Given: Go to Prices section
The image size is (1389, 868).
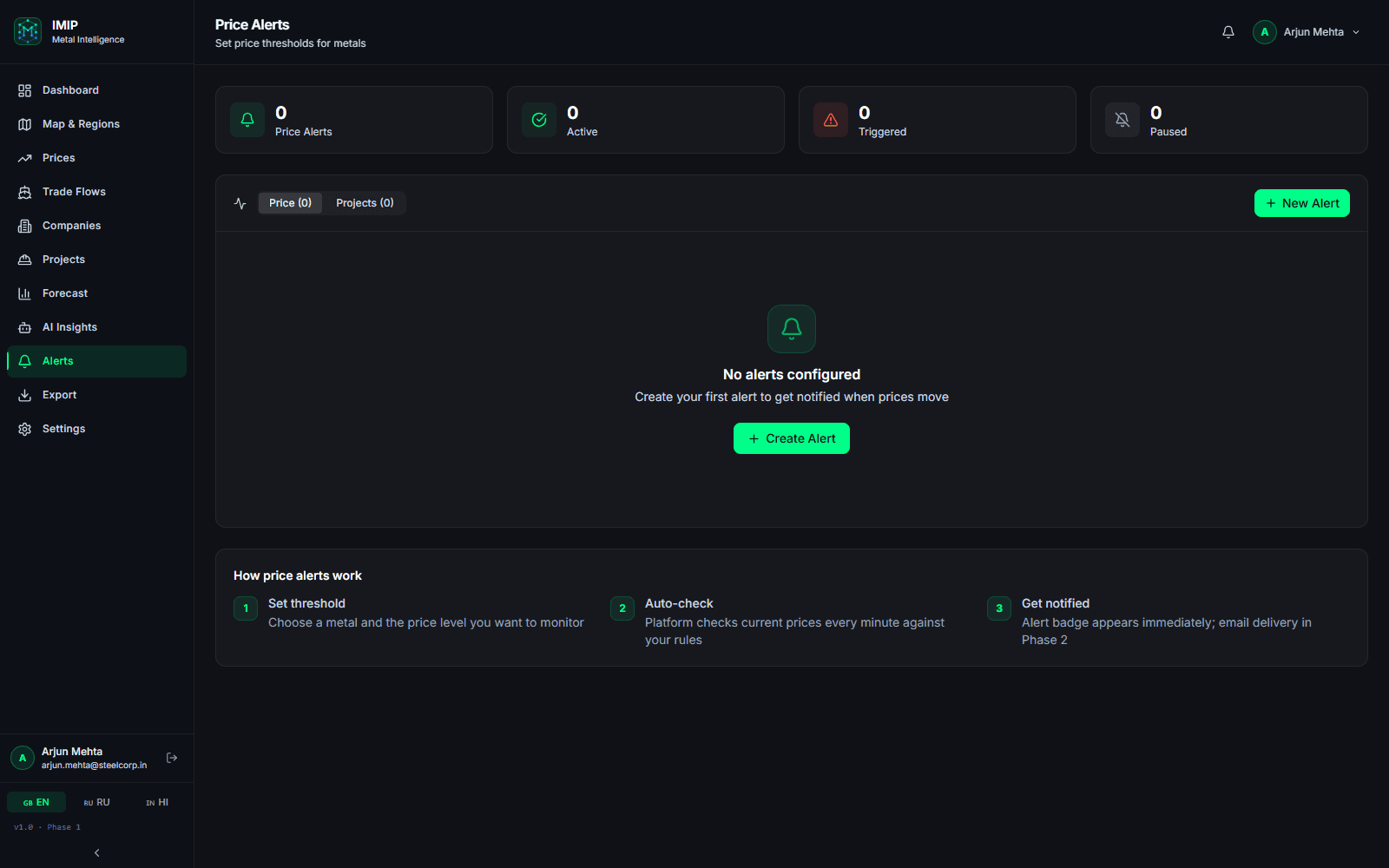Looking at the screenshot, I should coord(96,158).
